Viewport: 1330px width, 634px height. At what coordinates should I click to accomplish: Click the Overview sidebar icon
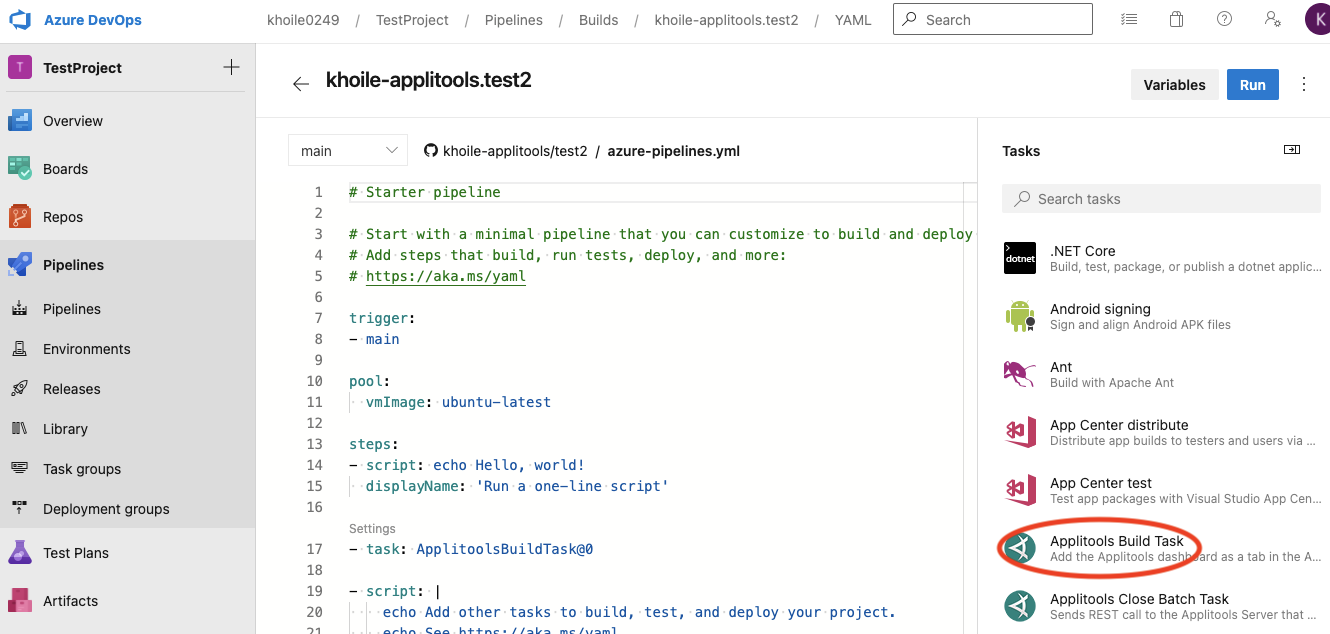point(20,121)
